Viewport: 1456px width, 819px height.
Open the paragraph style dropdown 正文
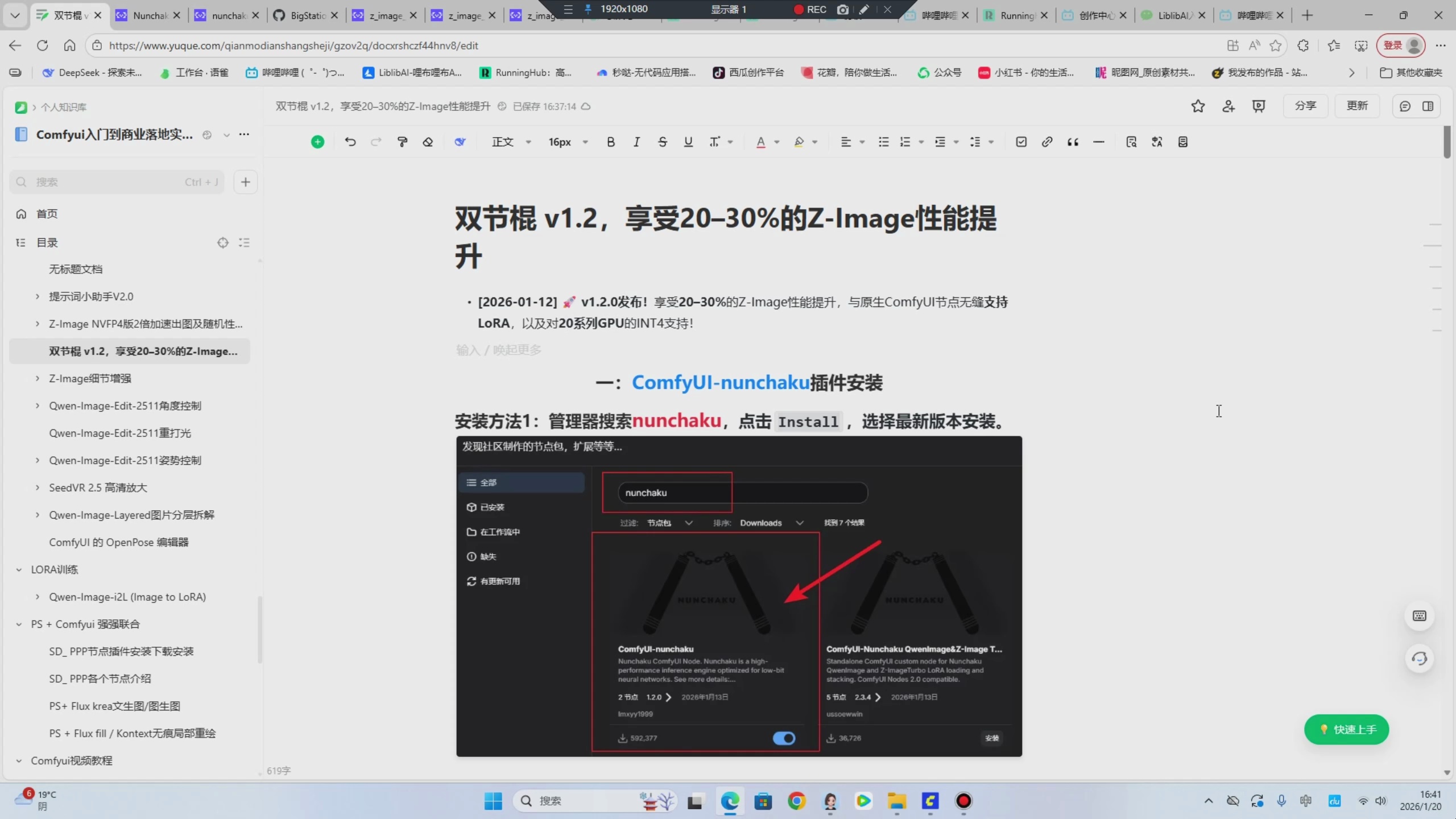click(511, 142)
